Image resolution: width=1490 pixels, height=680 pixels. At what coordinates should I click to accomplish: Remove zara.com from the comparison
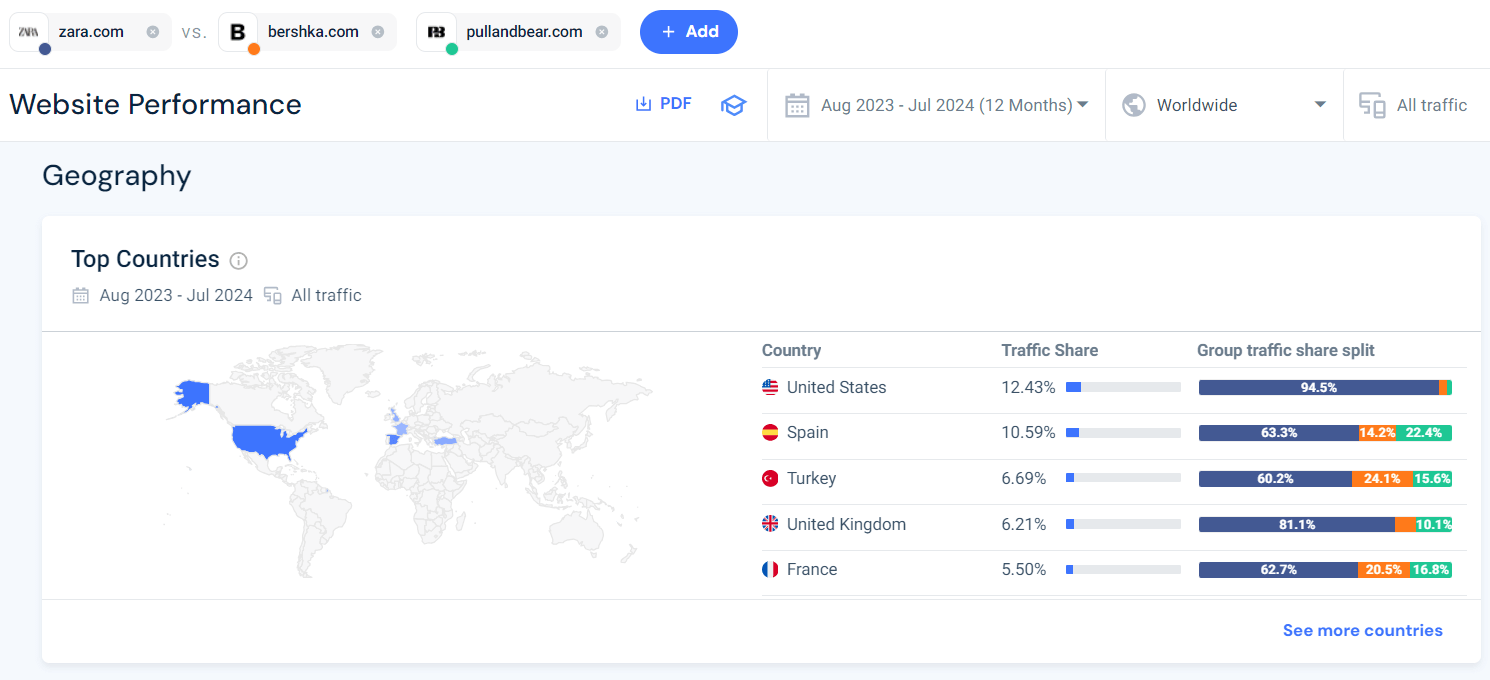tap(152, 32)
